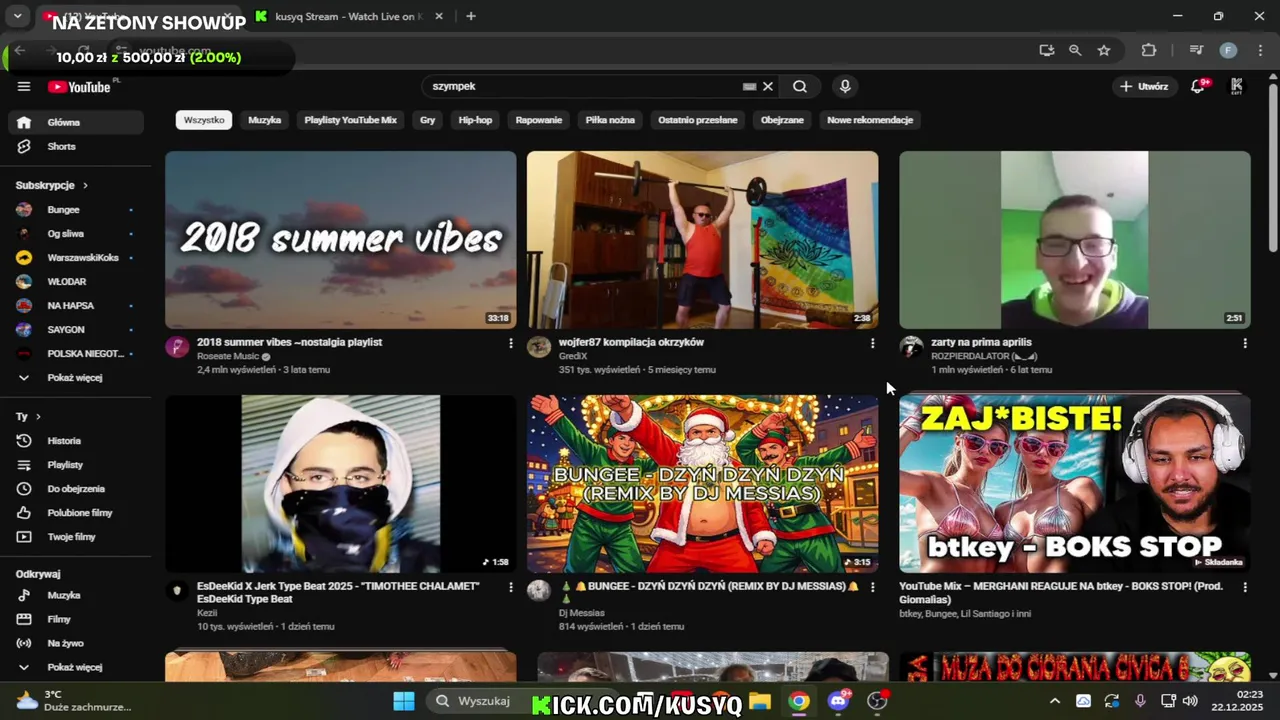Clear the search box with the X icon
This screenshot has width=1280, height=720.
point(768,86)
